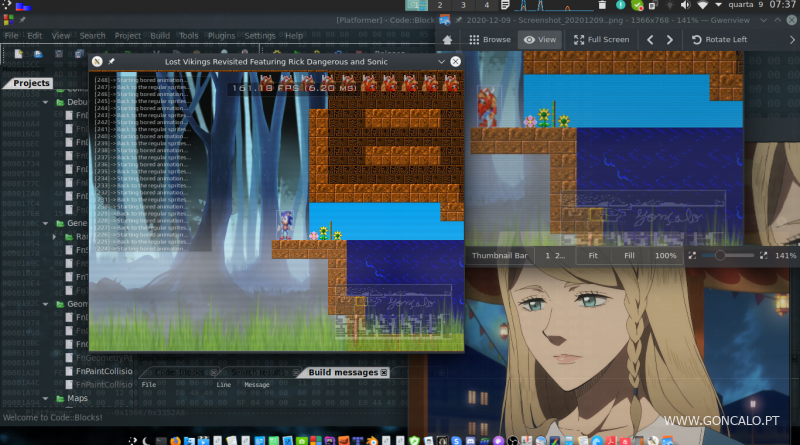The width and height of the screenshot is (800, 445).
Task: Launch Blender from the bottom dock
Action: (x=372, y=440)
